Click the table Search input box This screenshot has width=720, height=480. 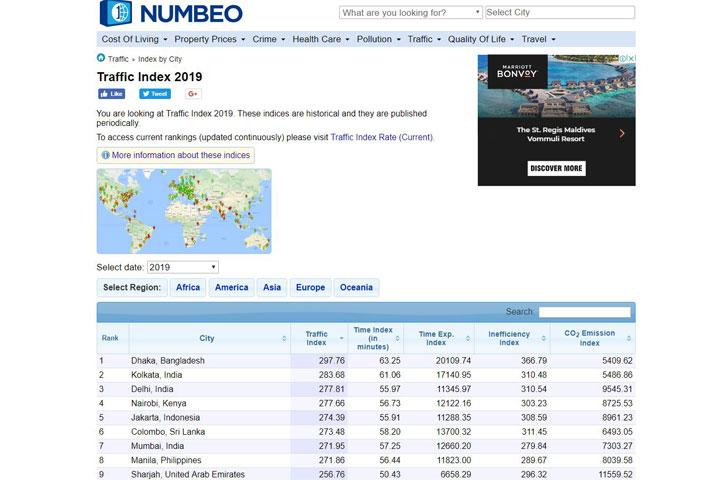tap(585, 312)
